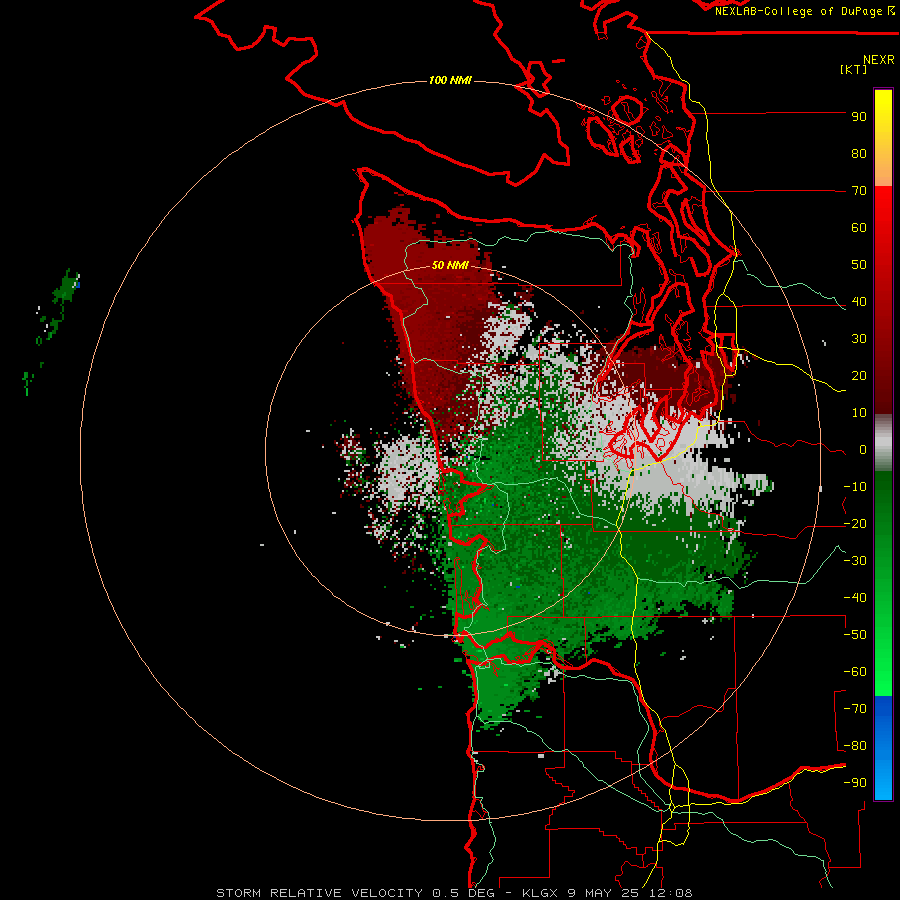Click the 40 value on the velocity scale
Viewport: 900px width, 900px height.
(859, 302)
